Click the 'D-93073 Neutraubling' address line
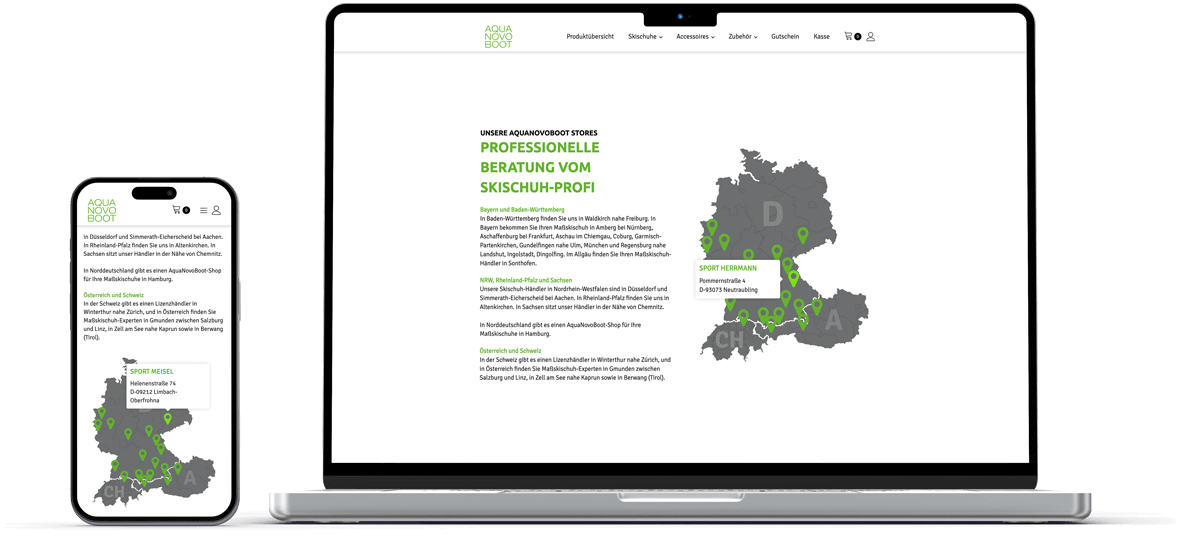Screen dimensions: 1200x550 728,290
